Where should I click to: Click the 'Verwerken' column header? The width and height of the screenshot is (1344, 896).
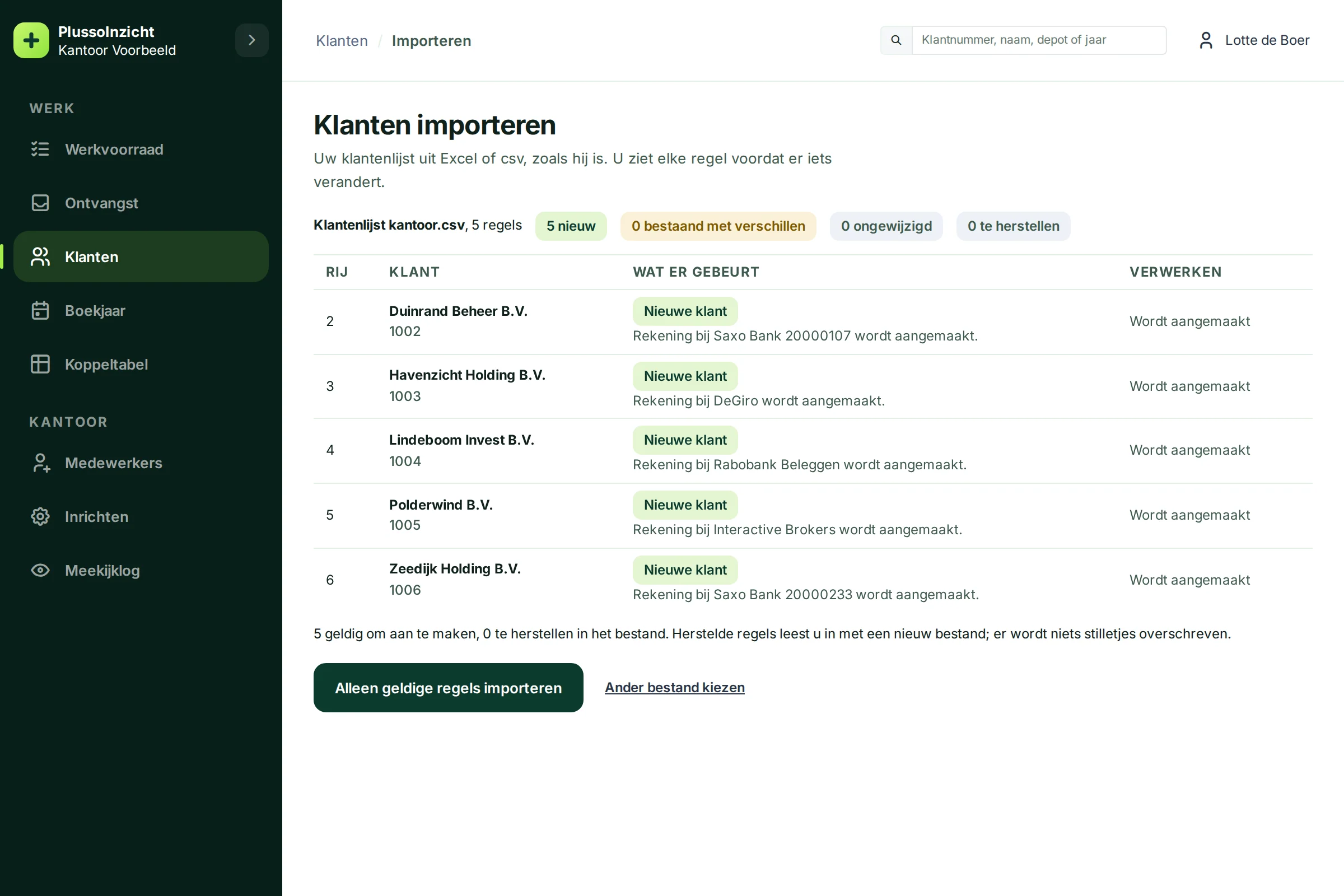1175,272
